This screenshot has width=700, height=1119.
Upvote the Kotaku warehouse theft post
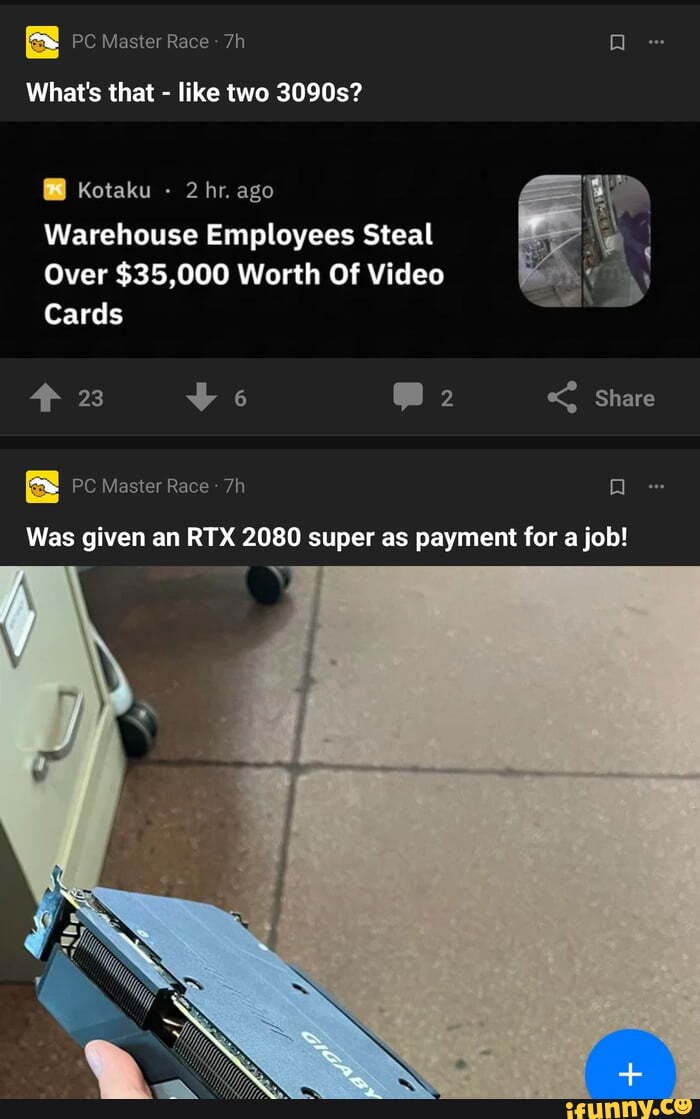click(x=46, y=398)
